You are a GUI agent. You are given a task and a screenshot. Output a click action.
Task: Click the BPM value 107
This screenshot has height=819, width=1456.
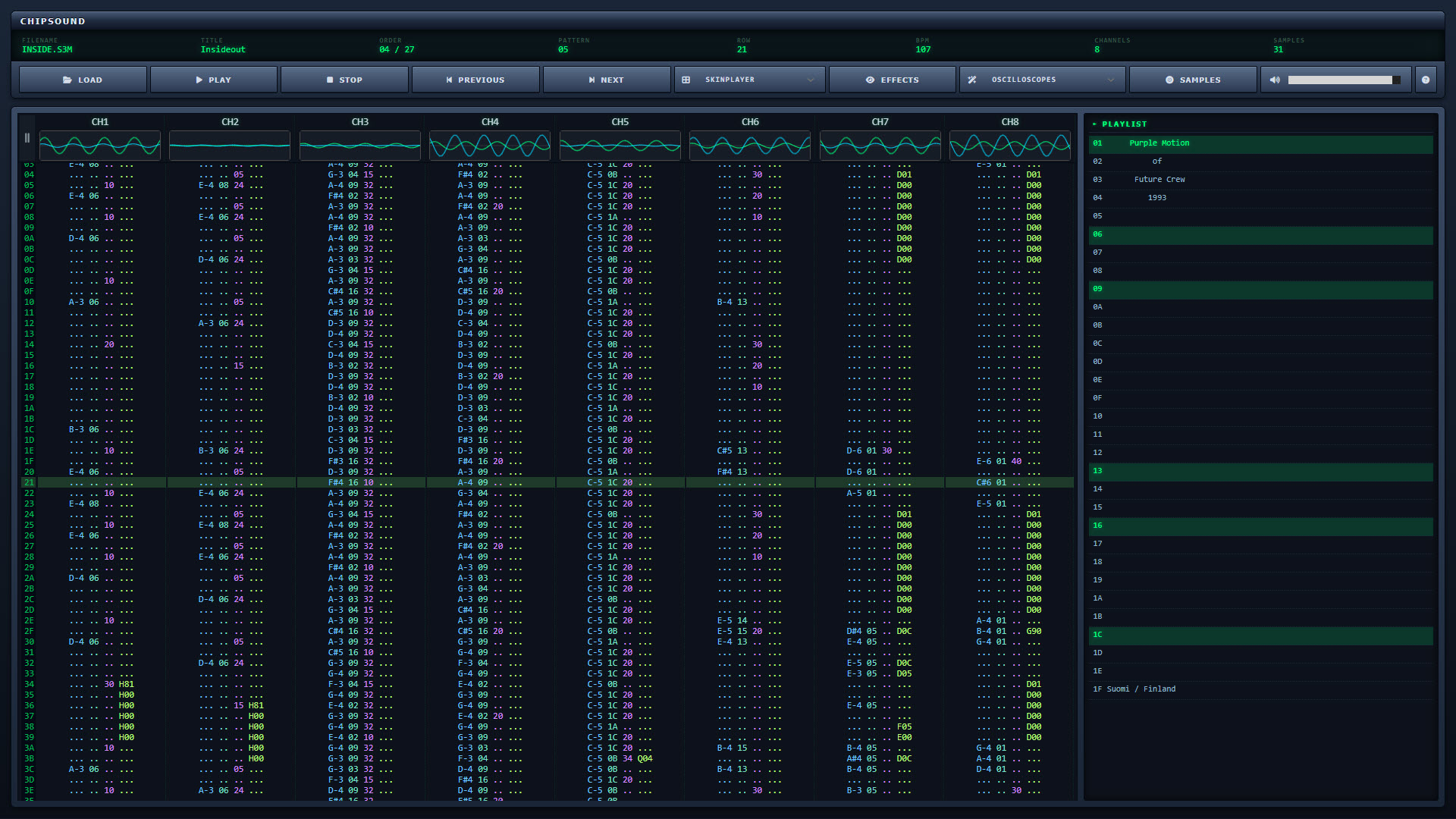(x=923, y=50)
